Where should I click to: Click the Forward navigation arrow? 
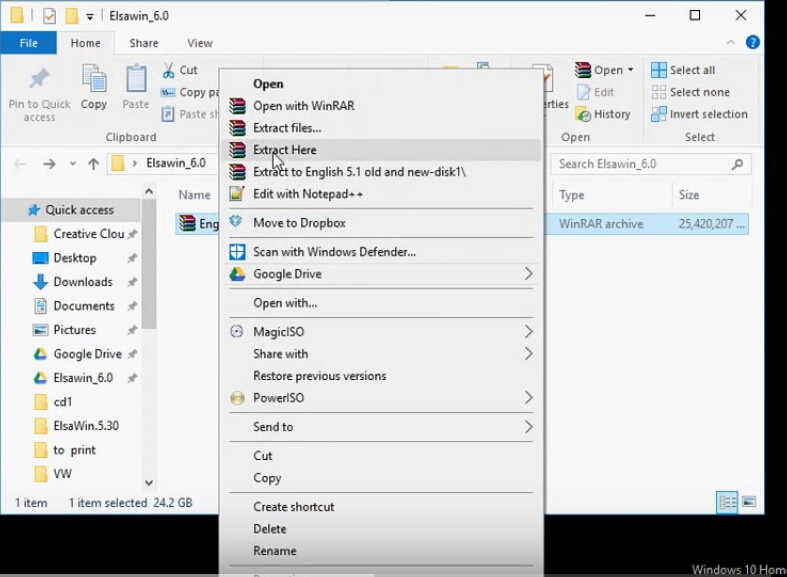pos(49,164)
